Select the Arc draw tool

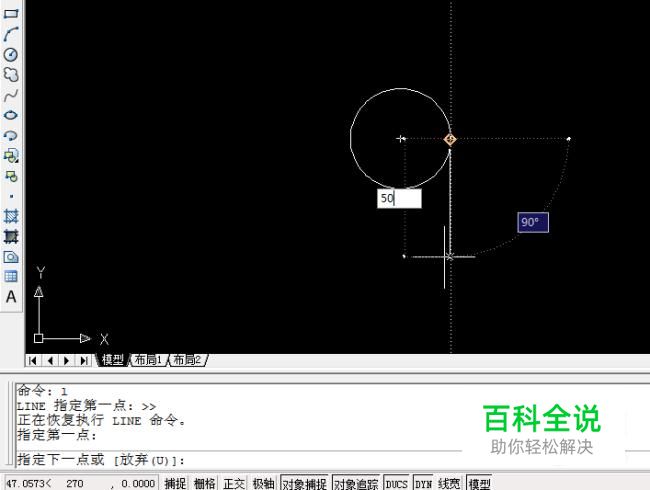point(11,34)
